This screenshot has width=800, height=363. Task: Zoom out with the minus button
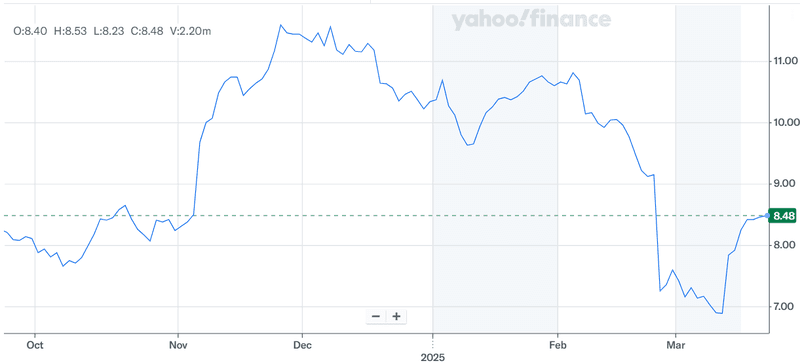[376, 316]
